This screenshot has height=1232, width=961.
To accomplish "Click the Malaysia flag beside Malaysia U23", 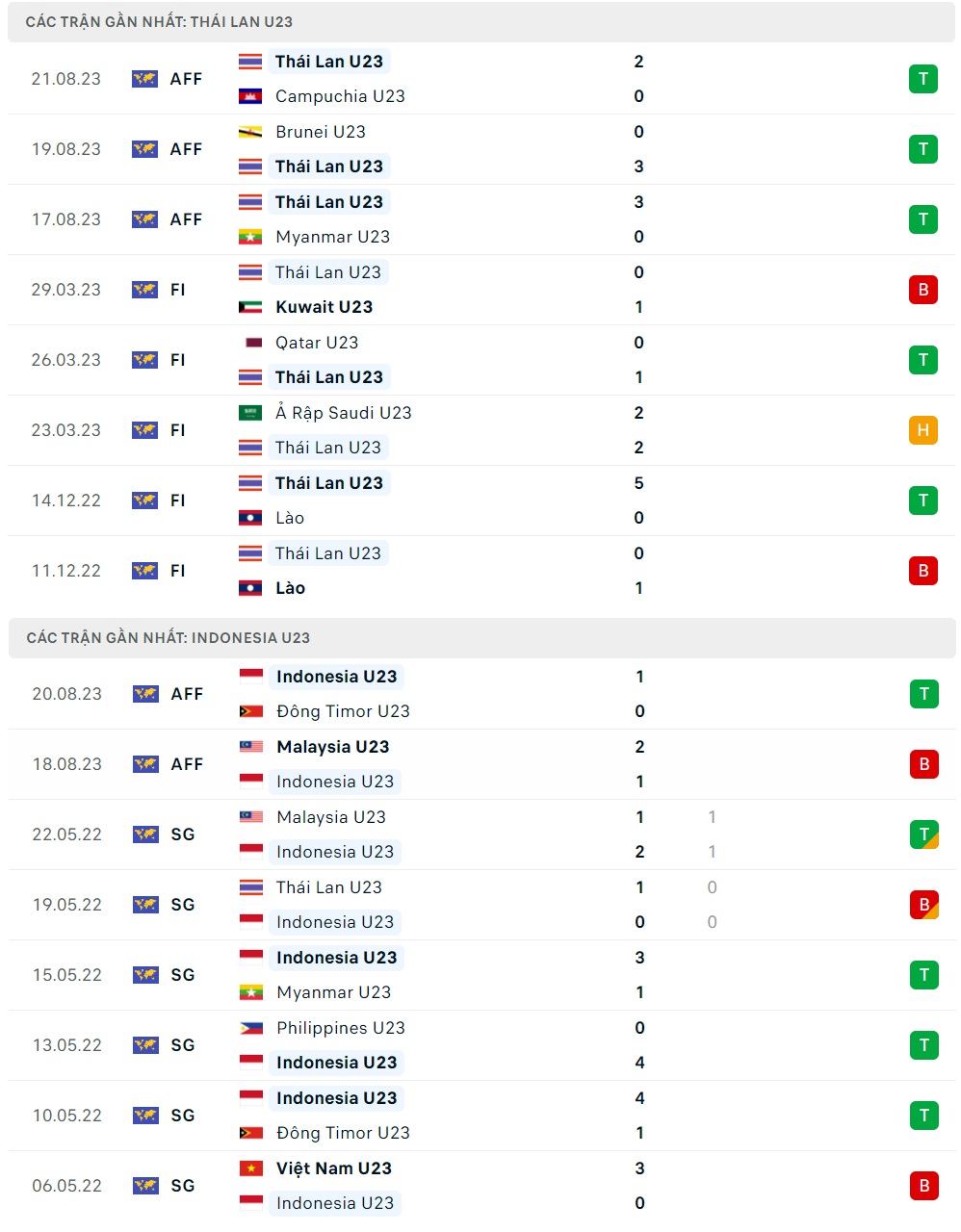I will (x=251, y=746).
